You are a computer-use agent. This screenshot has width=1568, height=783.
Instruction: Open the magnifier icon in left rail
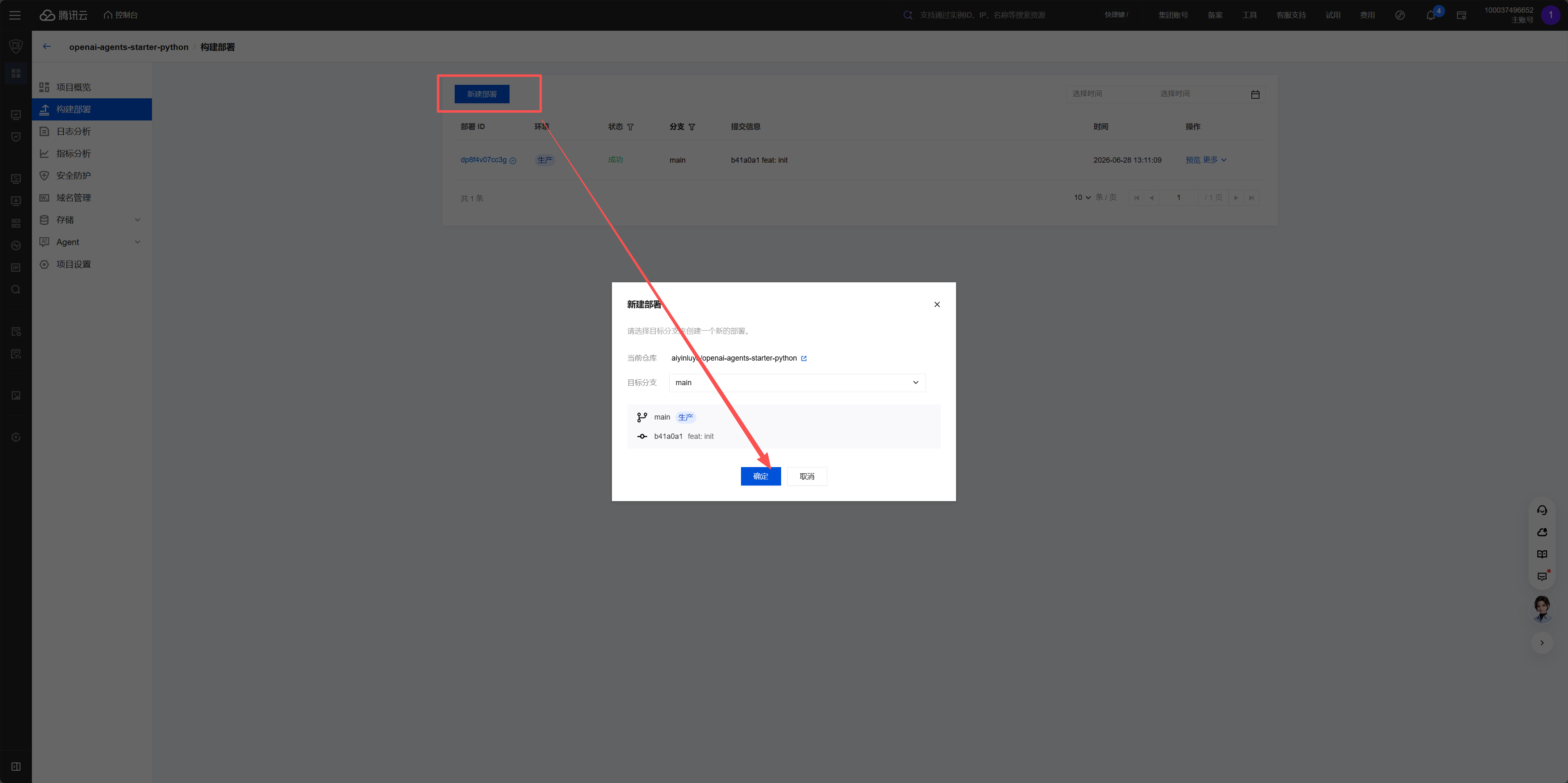pos(16,290)
